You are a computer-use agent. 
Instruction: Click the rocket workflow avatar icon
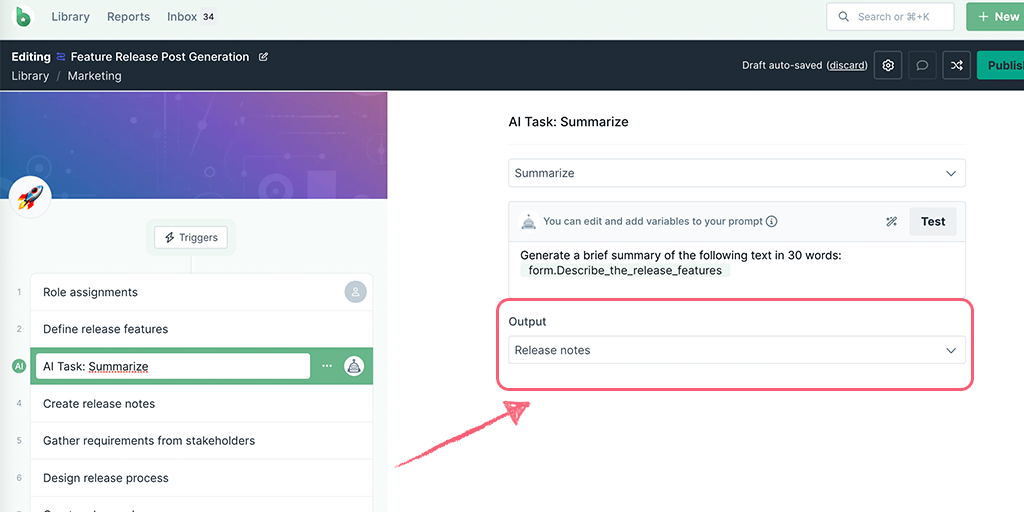pos(29,197)
